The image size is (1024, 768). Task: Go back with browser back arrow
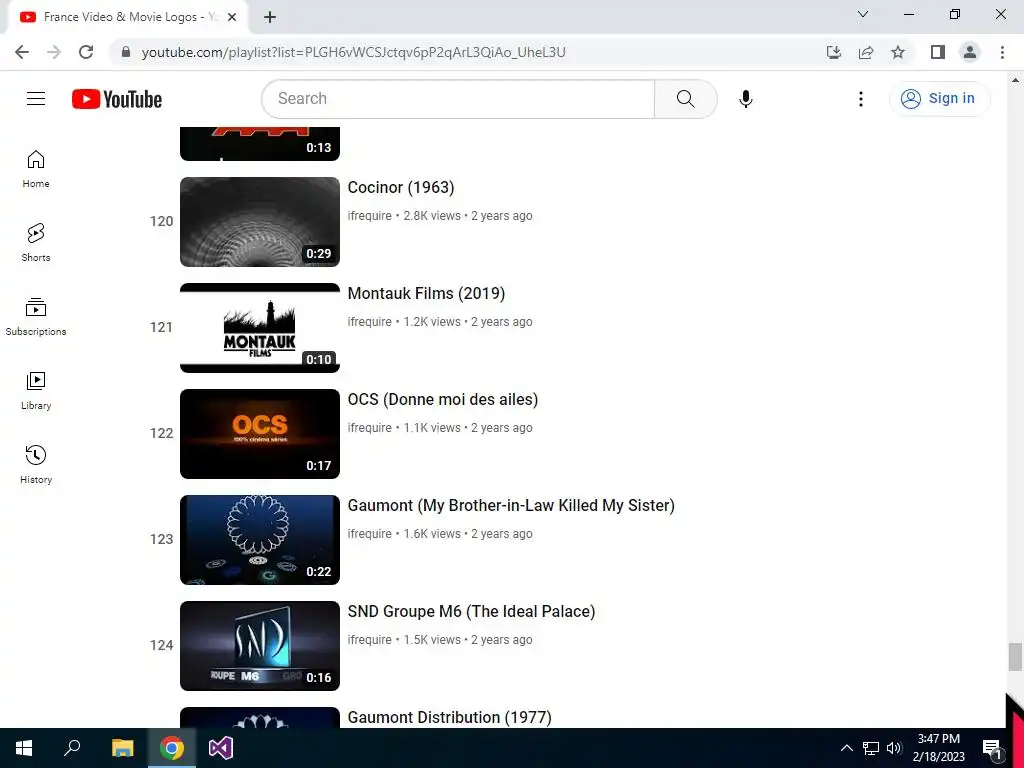coord(22,52)
